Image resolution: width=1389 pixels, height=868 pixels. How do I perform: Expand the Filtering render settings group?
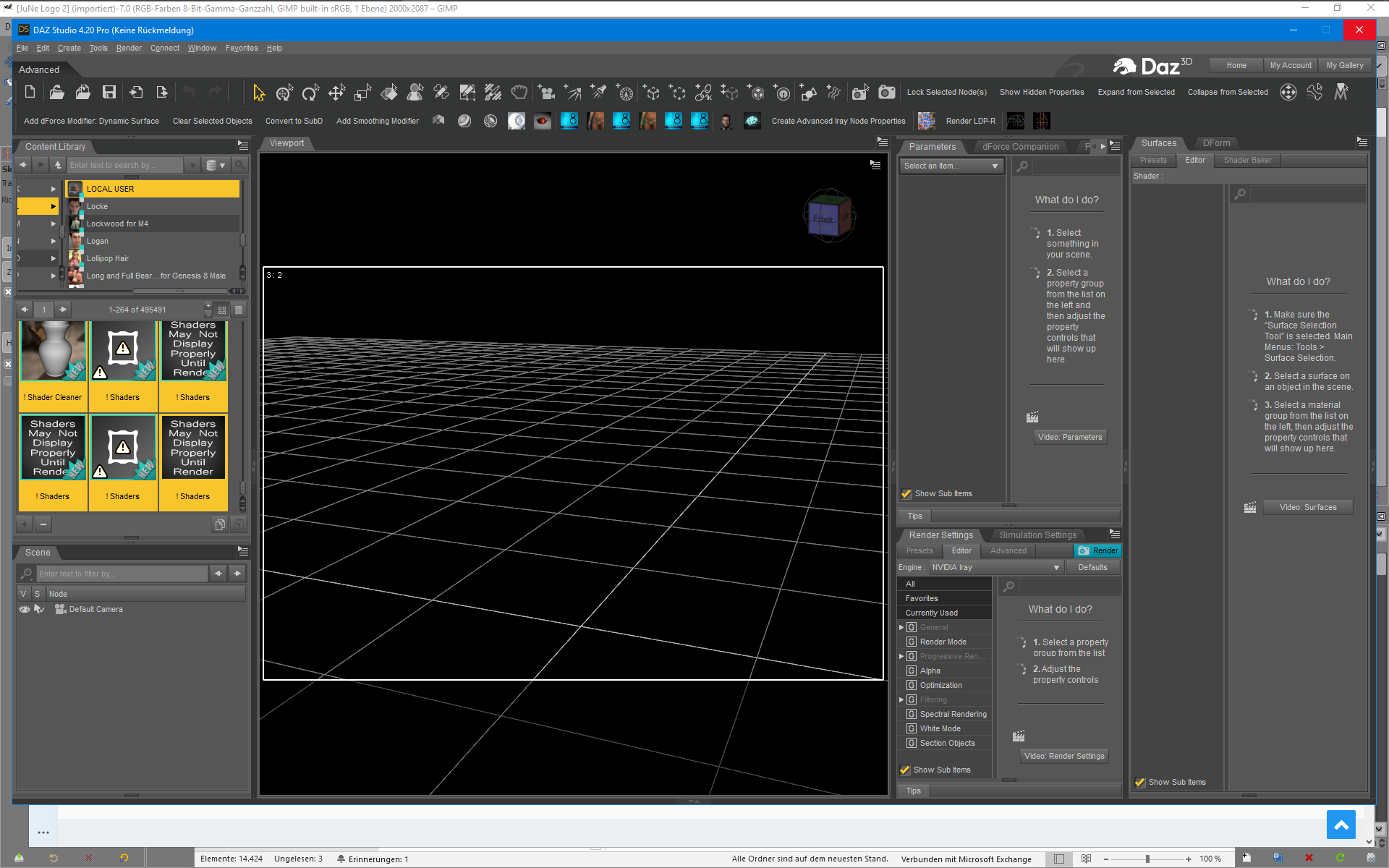pyautogui.click(x=901, y=699)
